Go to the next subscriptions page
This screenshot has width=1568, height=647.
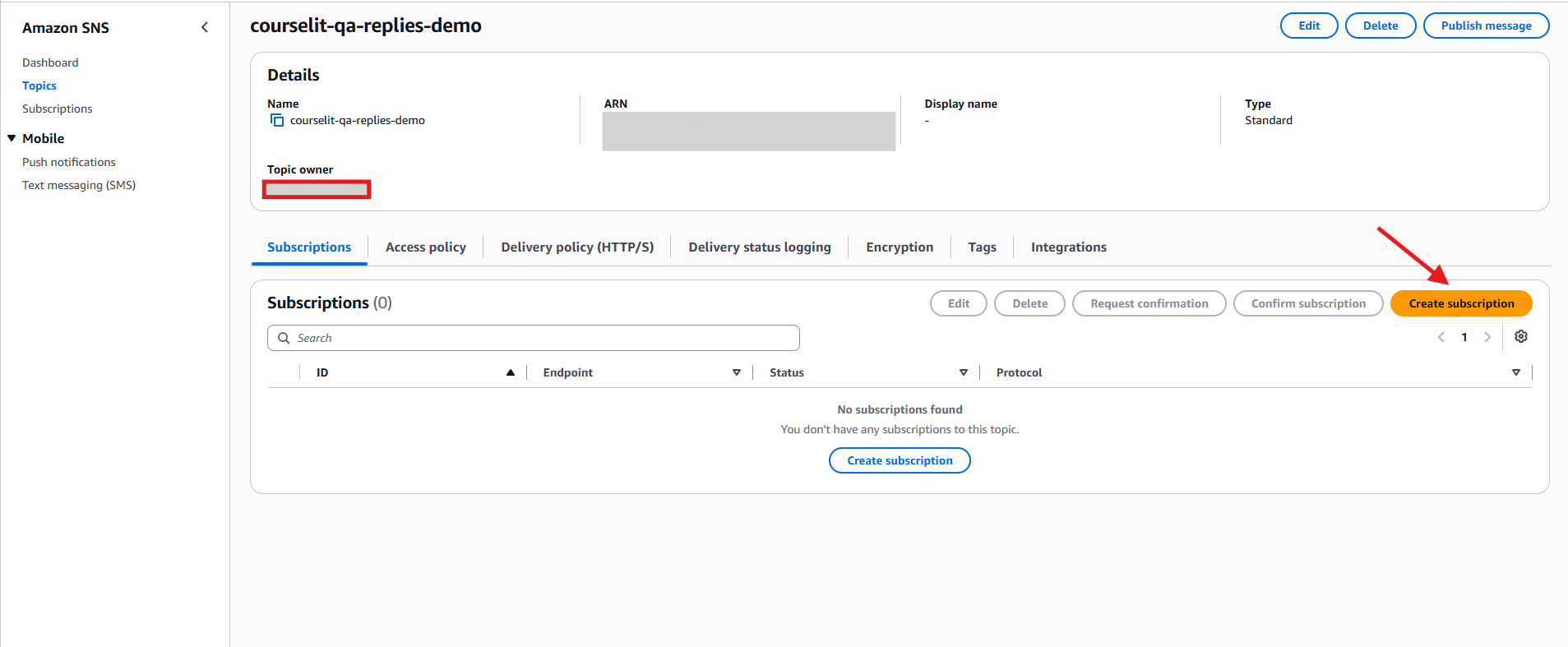tap(1487, 337)
